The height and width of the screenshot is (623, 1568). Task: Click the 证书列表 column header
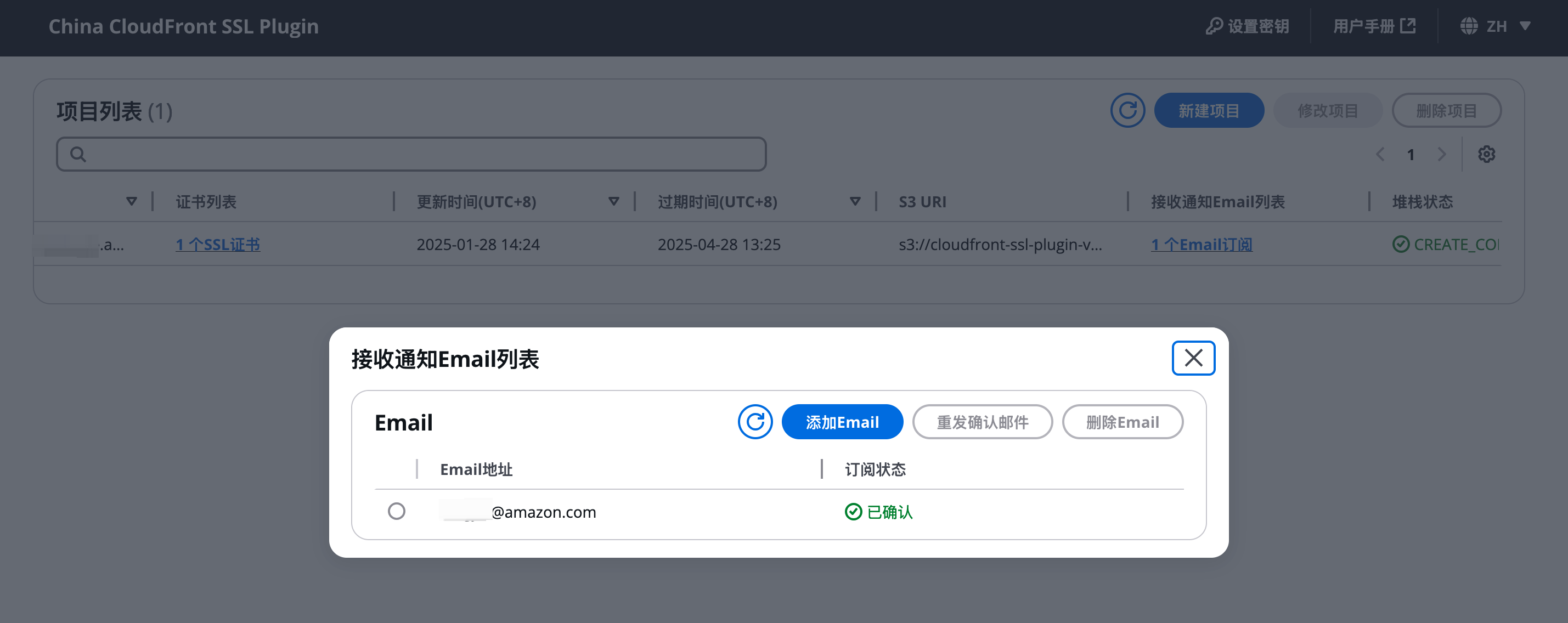(206, 201)
